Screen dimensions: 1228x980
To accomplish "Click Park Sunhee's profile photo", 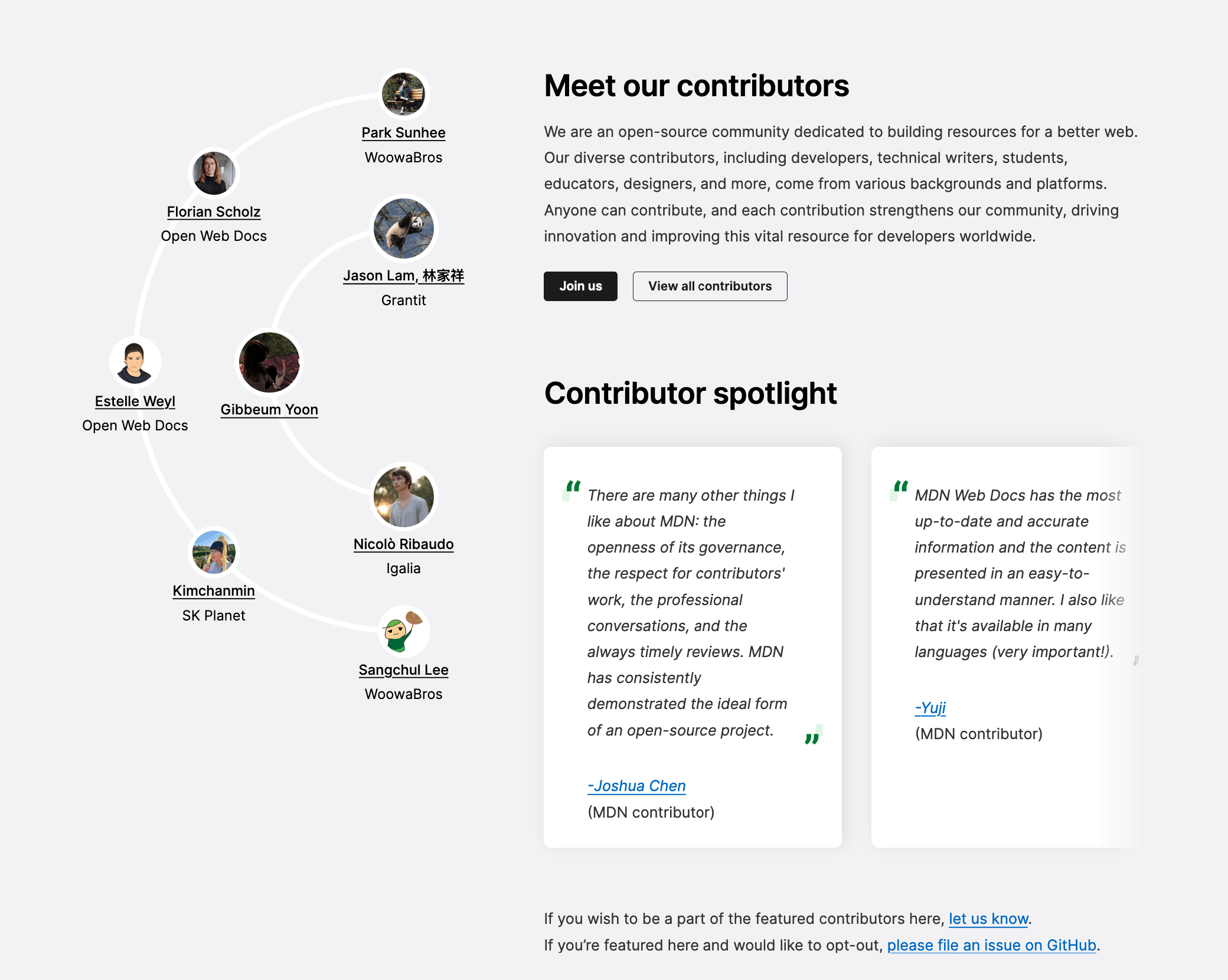I will (x=404, y=94).
